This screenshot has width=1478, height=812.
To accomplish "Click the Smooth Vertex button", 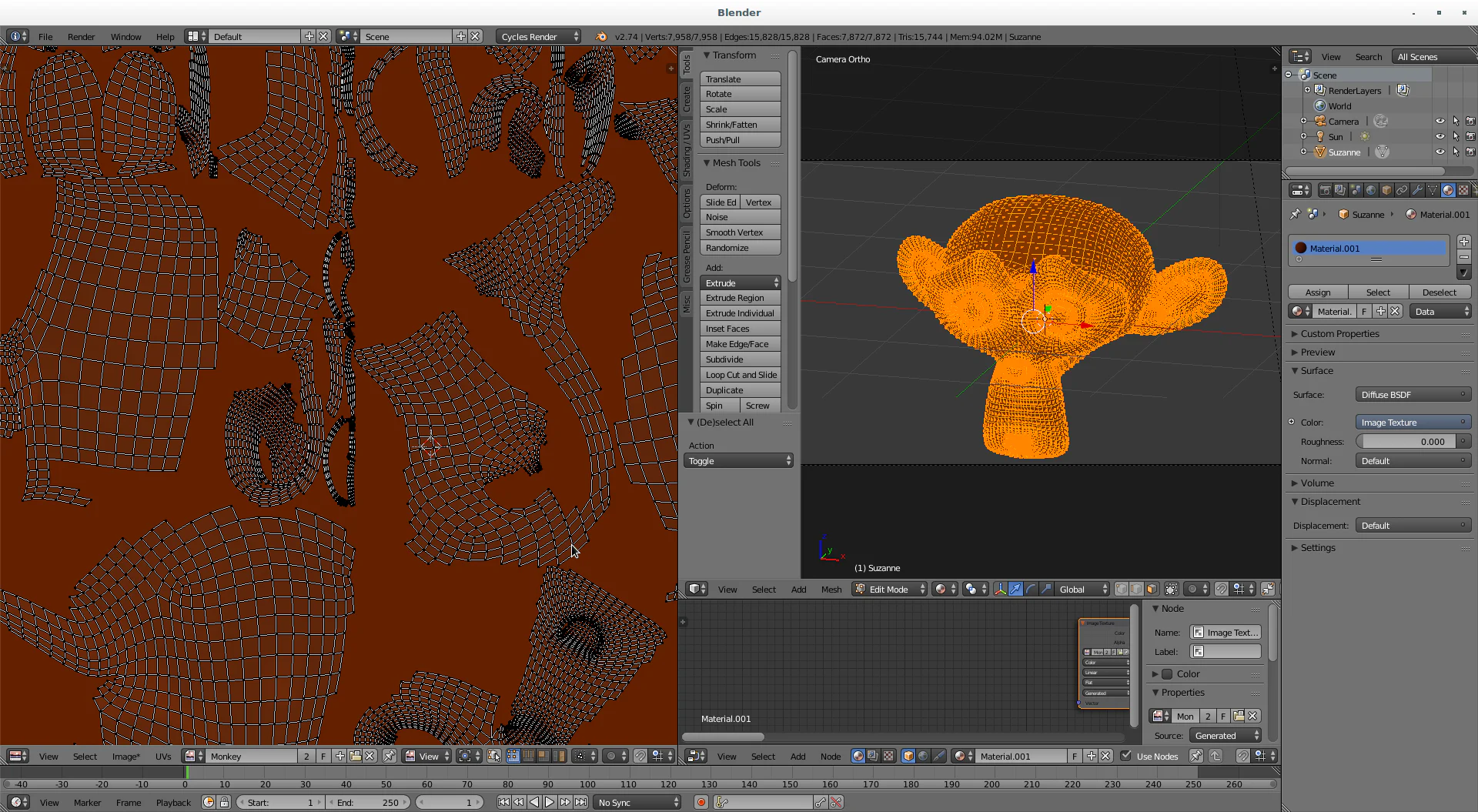I will pyautogui.click(x=741, y=232).
